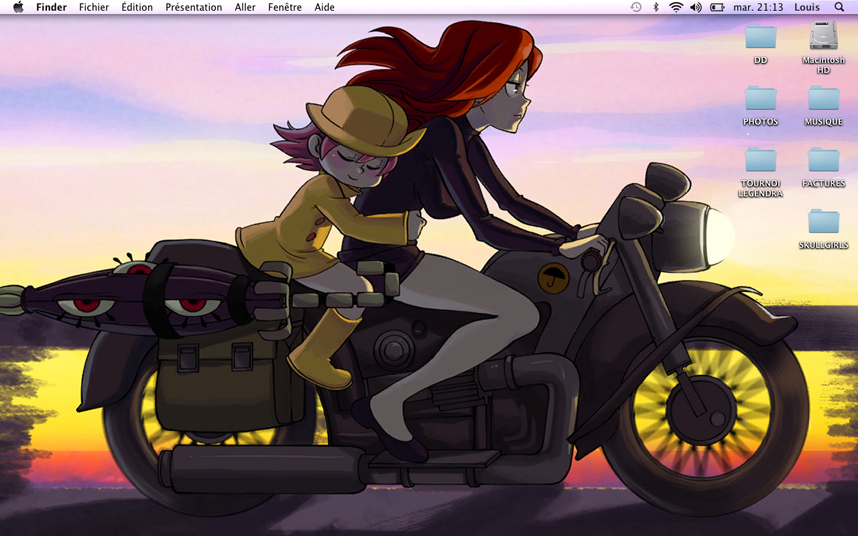The width and height of the screenshot is (858, 536).
Task: Click the battery status icon
Action: click(x=717, y=7)
